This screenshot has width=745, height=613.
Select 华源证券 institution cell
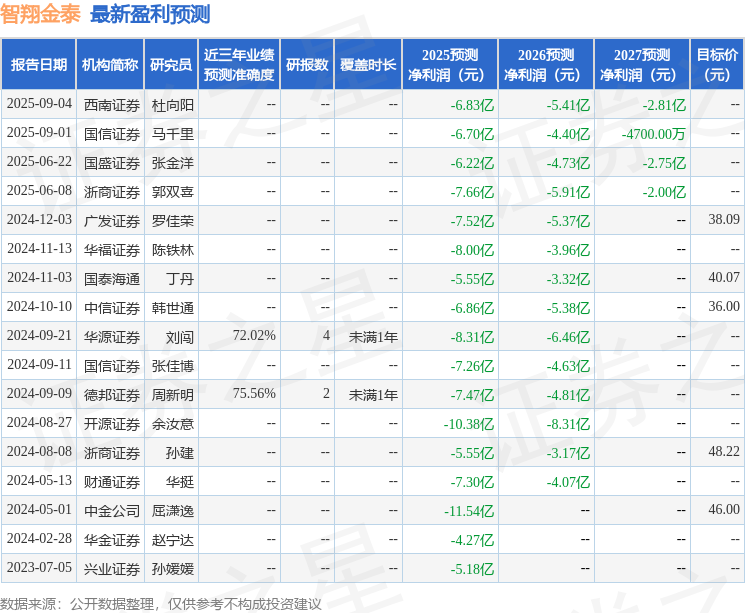click(112, 337)
